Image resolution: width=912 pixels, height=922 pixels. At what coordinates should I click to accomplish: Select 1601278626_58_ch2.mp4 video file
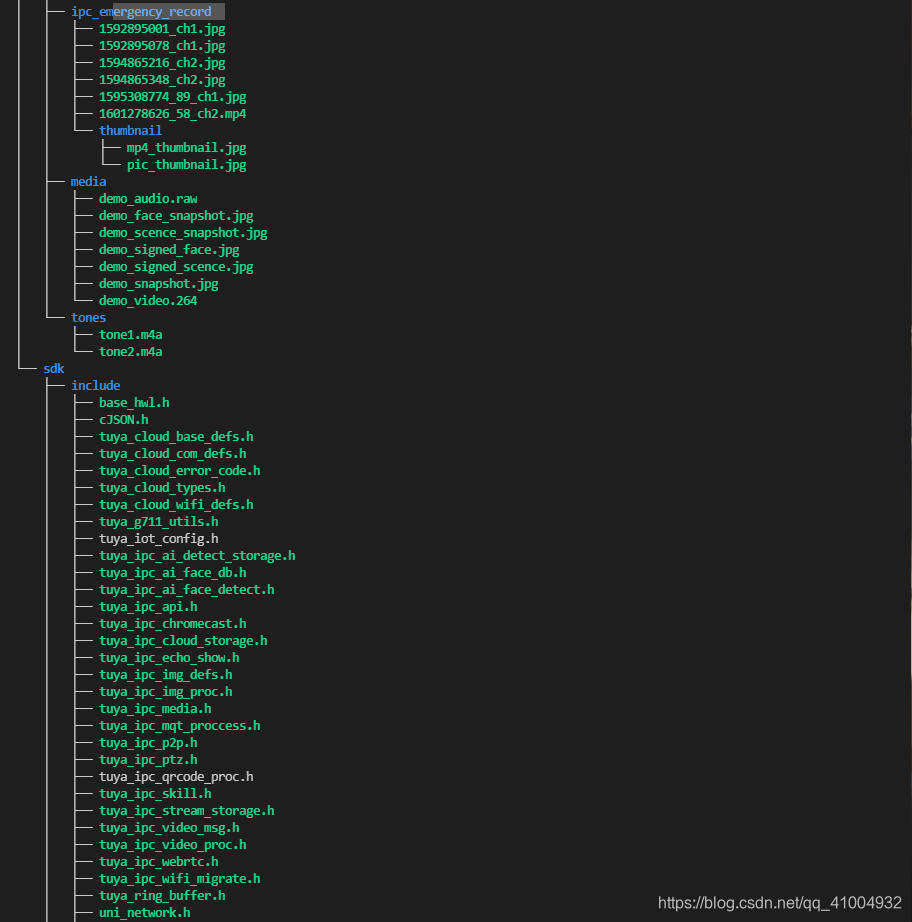pos(171,113)
